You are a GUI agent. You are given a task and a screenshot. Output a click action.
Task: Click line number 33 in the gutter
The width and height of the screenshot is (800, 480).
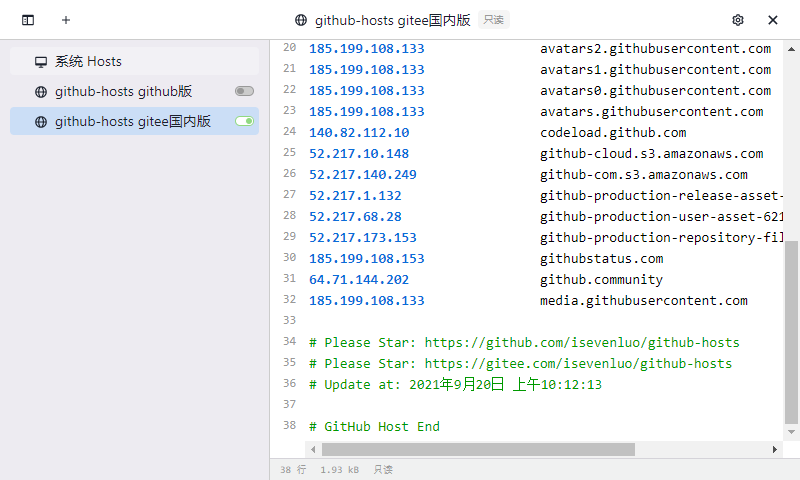[x=290, y=320]
